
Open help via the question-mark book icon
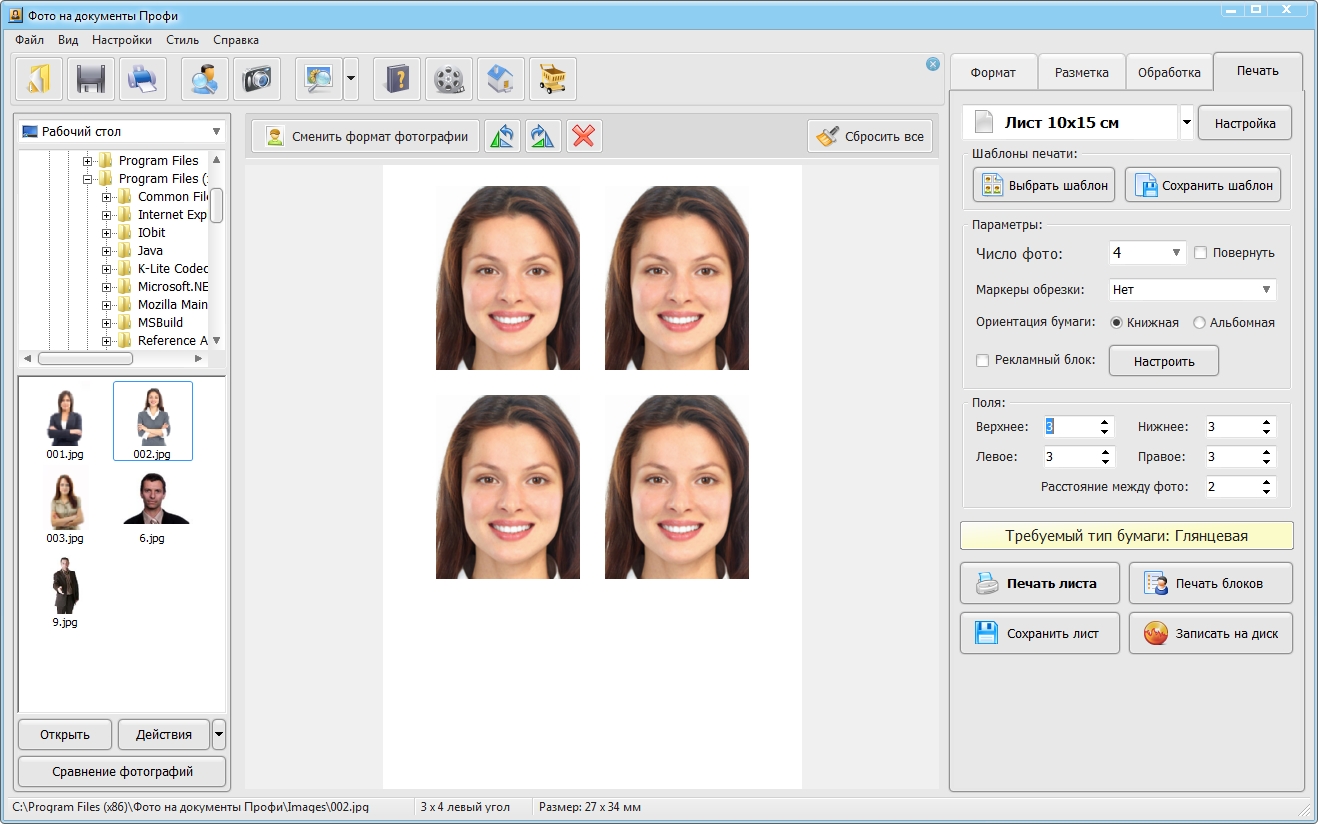pyautogui.click(x=397, y=79)
